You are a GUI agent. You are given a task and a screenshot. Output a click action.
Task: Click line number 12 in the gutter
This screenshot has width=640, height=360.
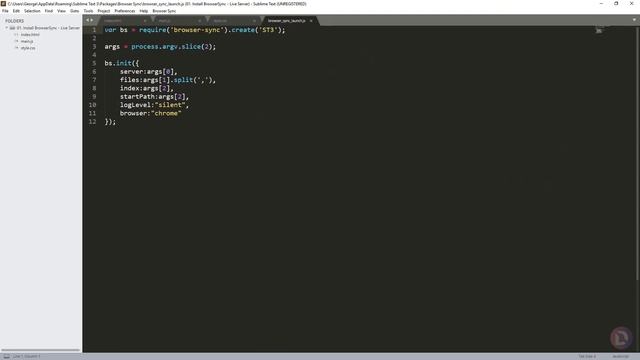pos(93,122)
